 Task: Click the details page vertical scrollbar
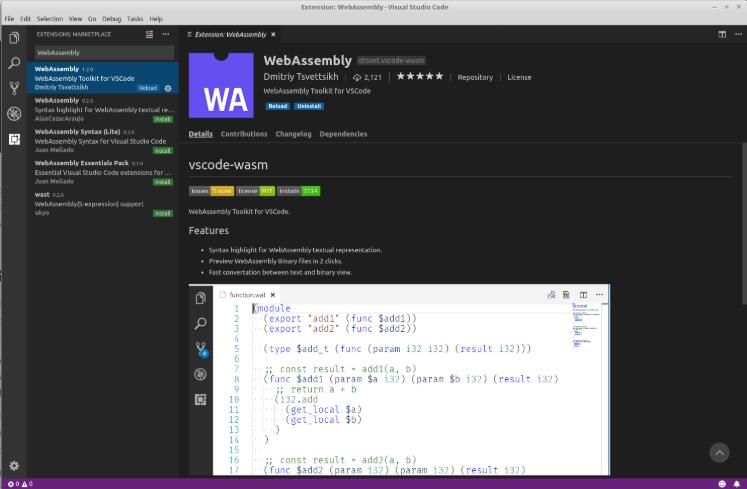pos(744,224)
